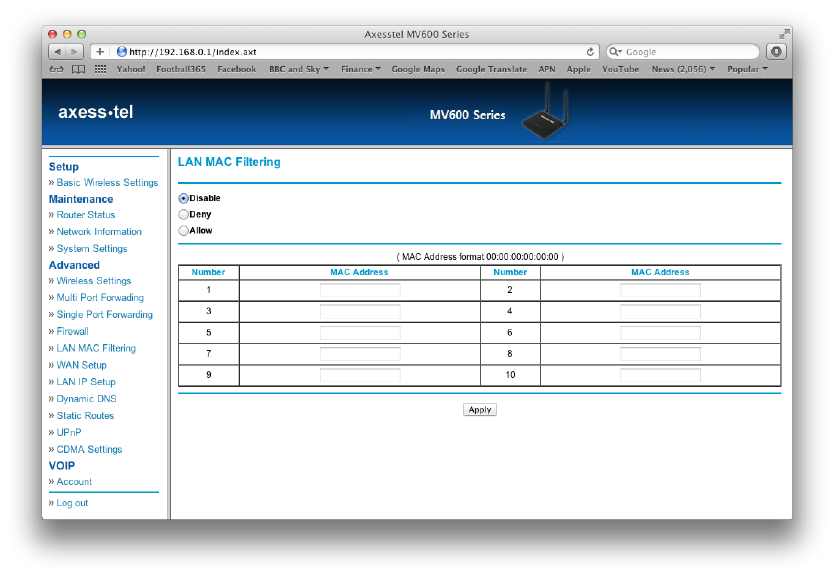The width and height of the screenshot is (834, 577).
Task: Open the Google Maps bookmark
Action: [418, 69]
